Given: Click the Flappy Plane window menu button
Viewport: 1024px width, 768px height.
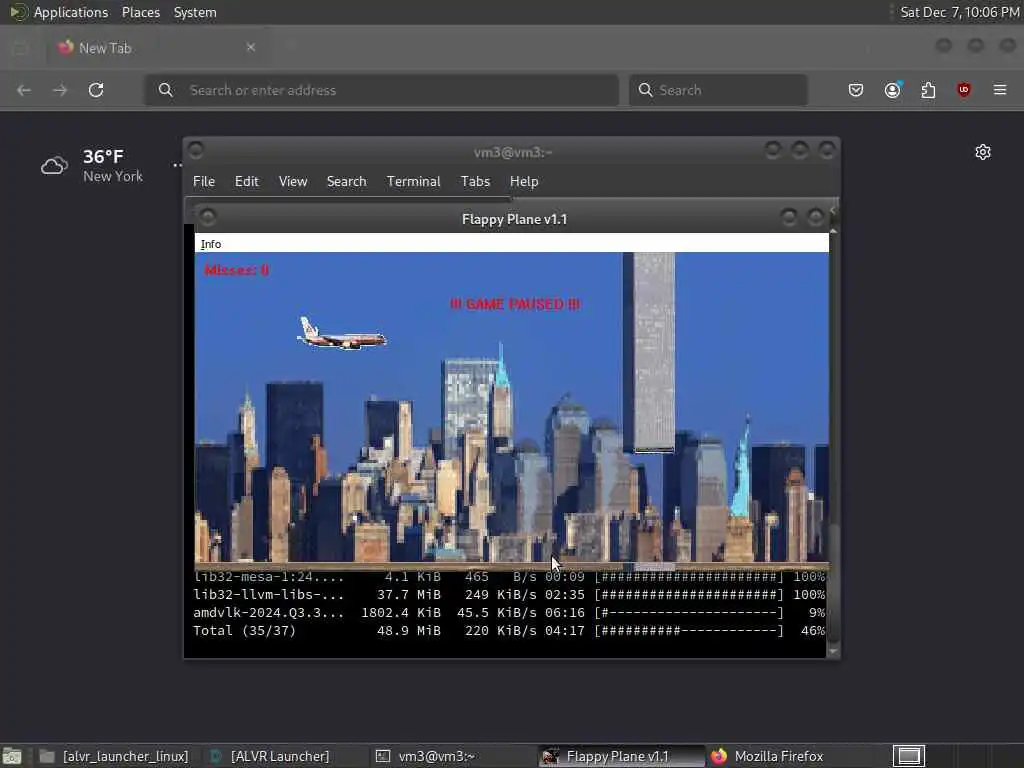Looking at the screenshot, I should (208, 217).
